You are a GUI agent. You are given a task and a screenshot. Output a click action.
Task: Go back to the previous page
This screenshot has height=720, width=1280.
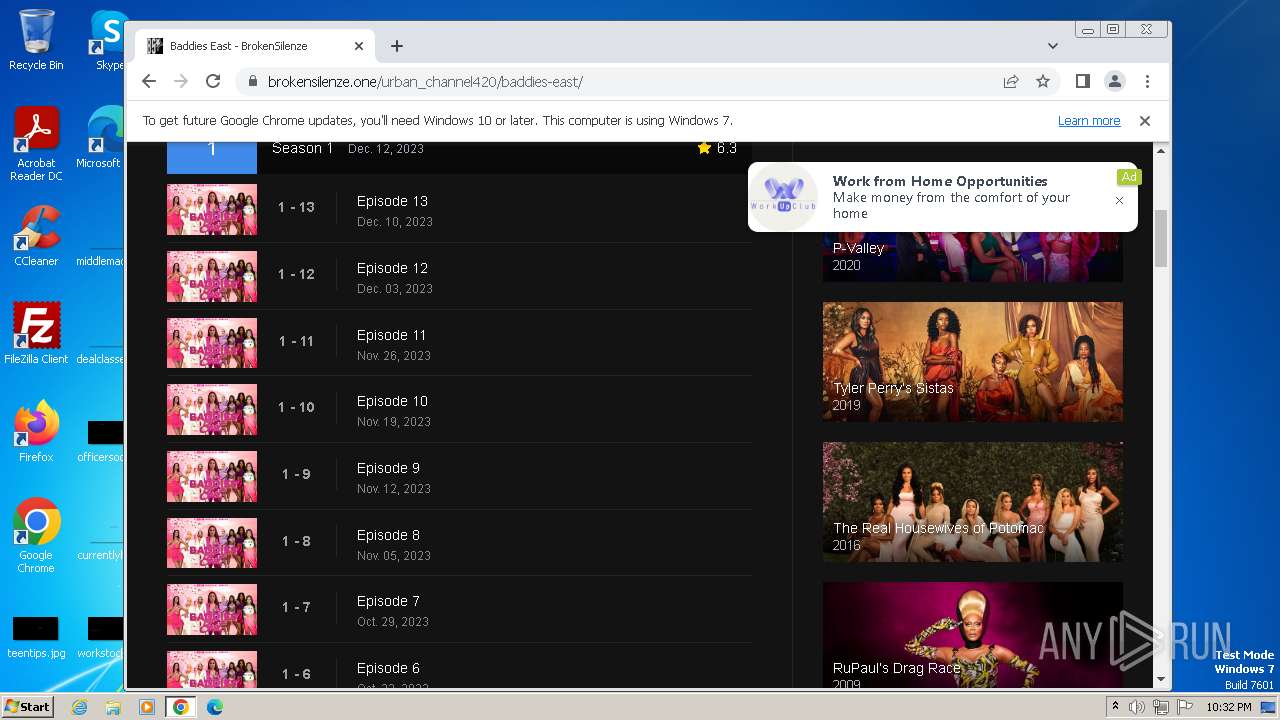click(149, 81)
